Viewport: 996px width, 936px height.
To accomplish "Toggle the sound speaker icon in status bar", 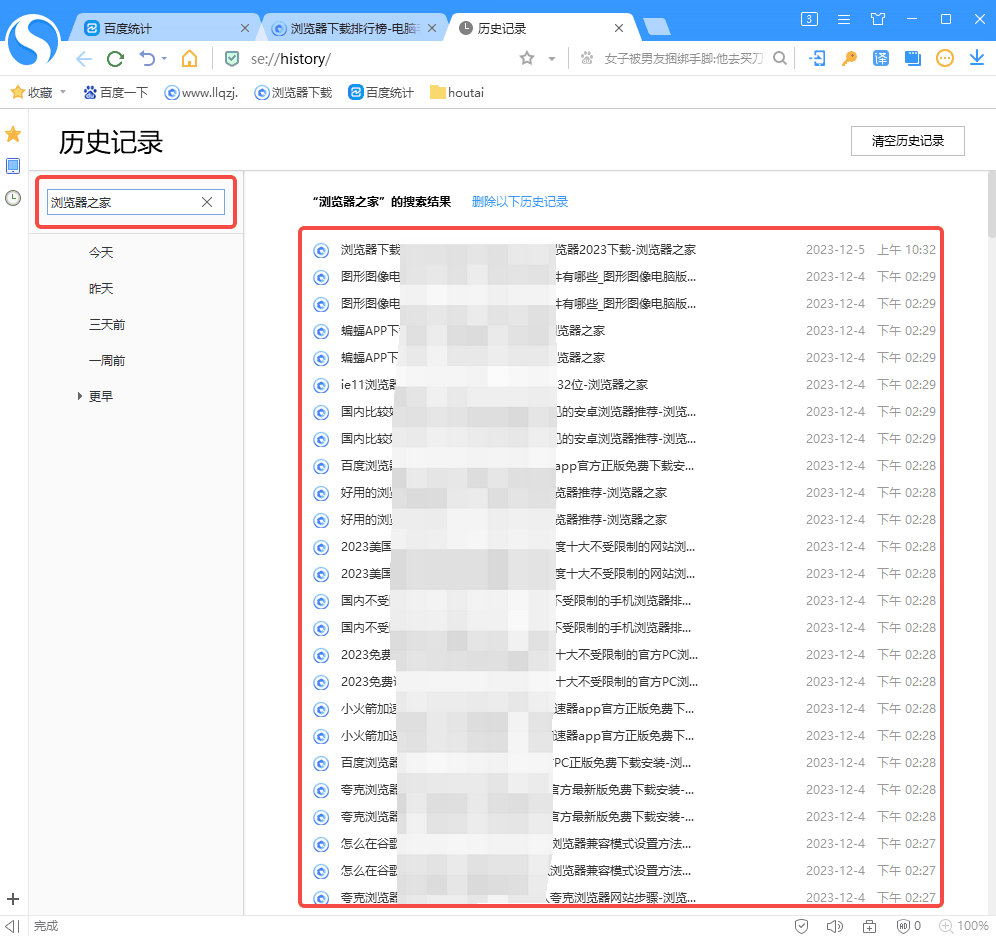I will [834, 926].
